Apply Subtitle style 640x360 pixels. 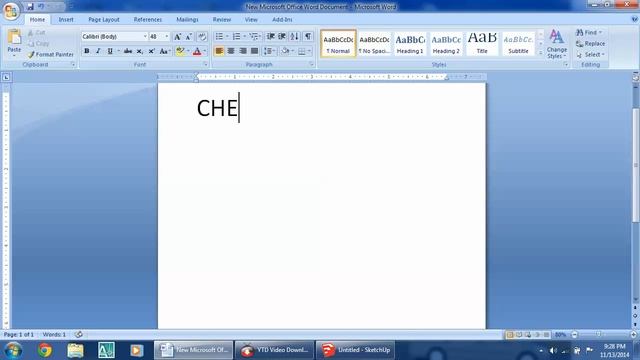point(518,43)
